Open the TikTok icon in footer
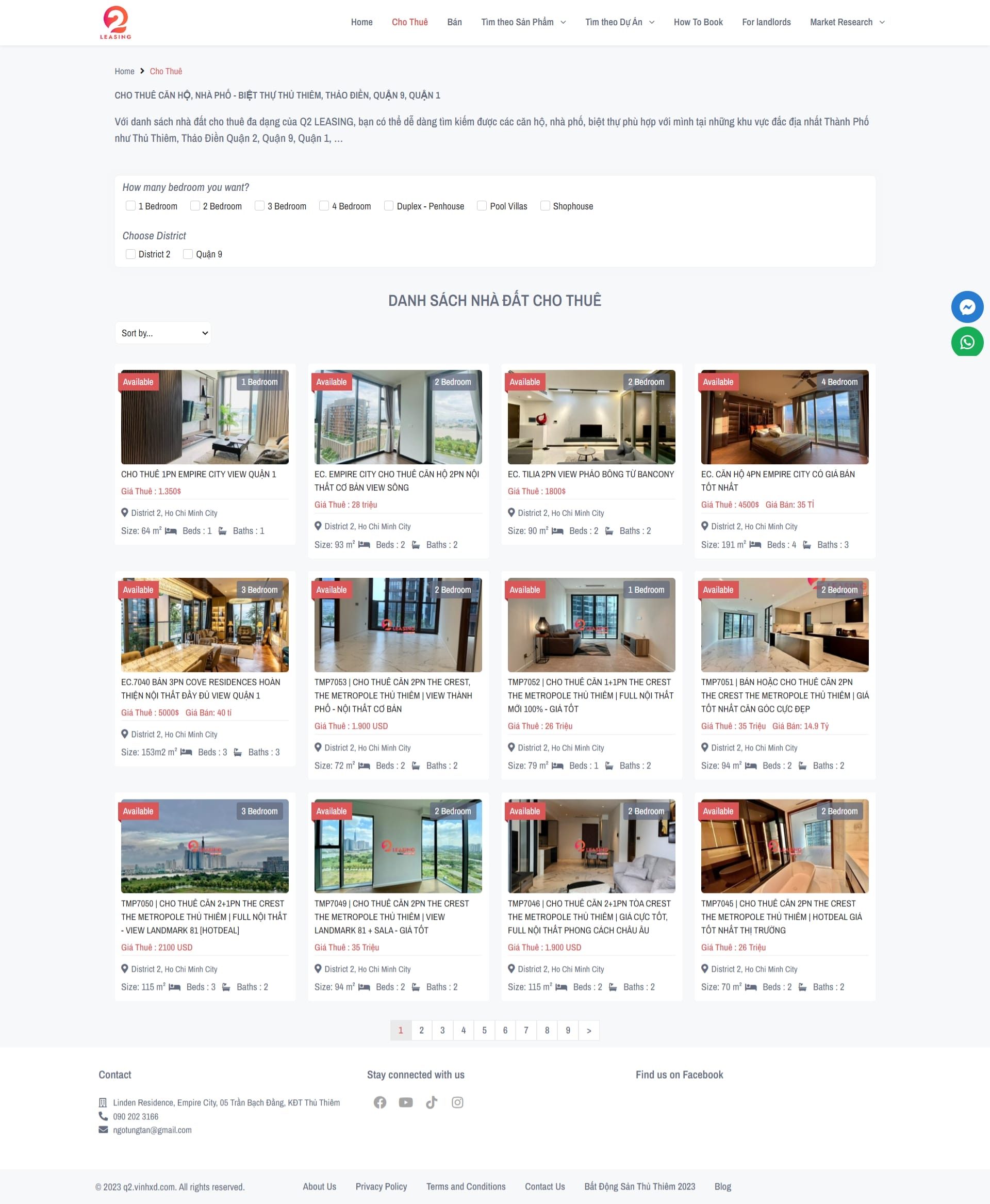 click(432, 1102)
